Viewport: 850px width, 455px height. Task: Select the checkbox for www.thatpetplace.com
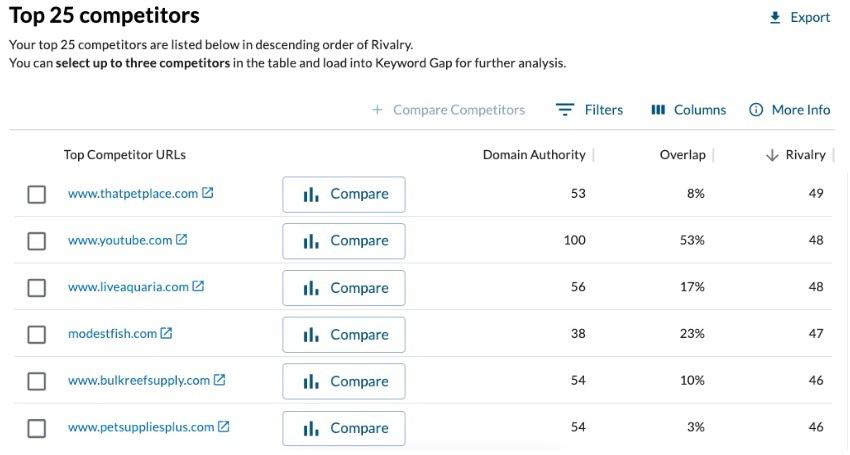tap(36, 194)
